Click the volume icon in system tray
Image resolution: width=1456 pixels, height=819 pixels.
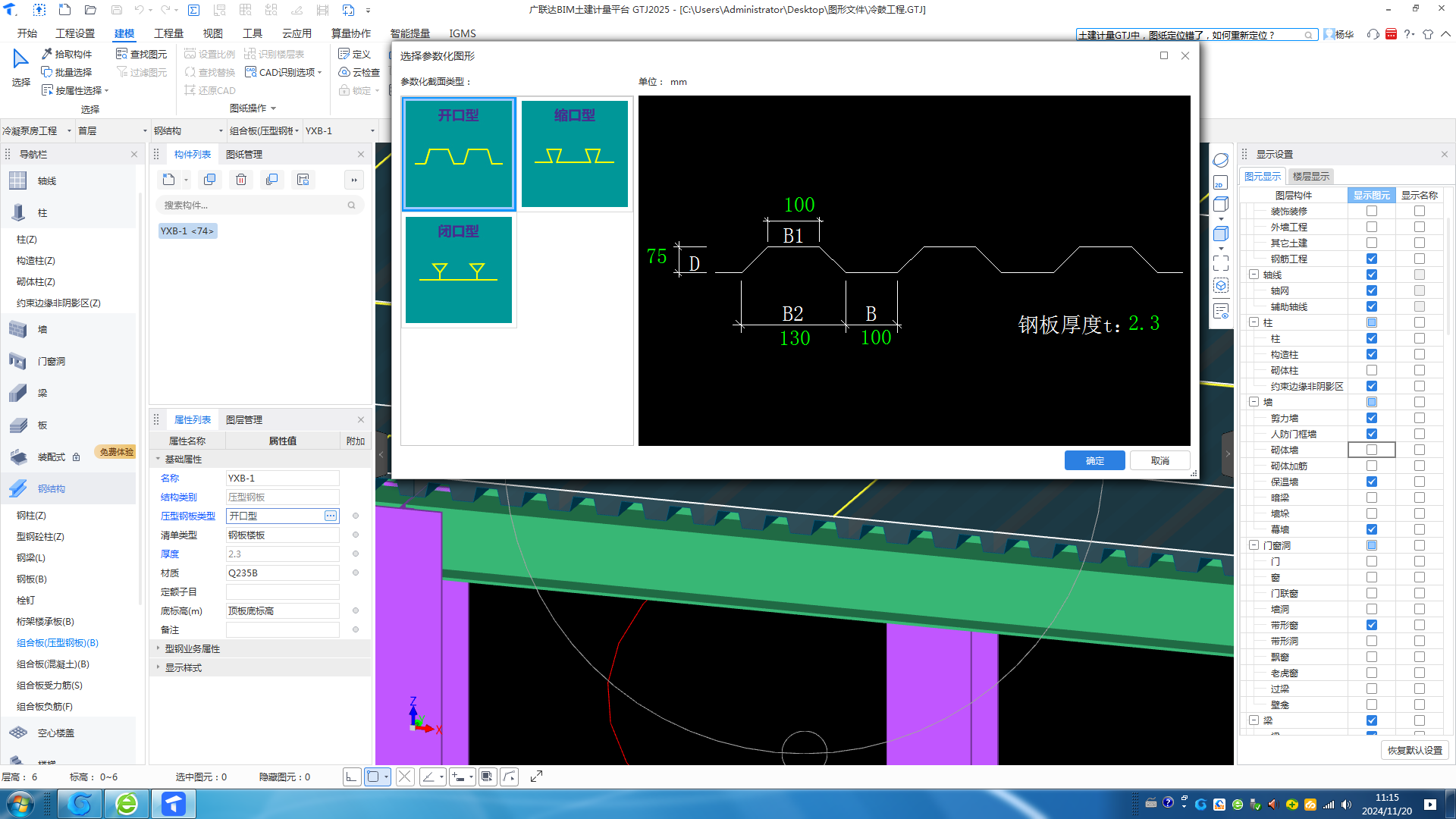coord(1346,805)
